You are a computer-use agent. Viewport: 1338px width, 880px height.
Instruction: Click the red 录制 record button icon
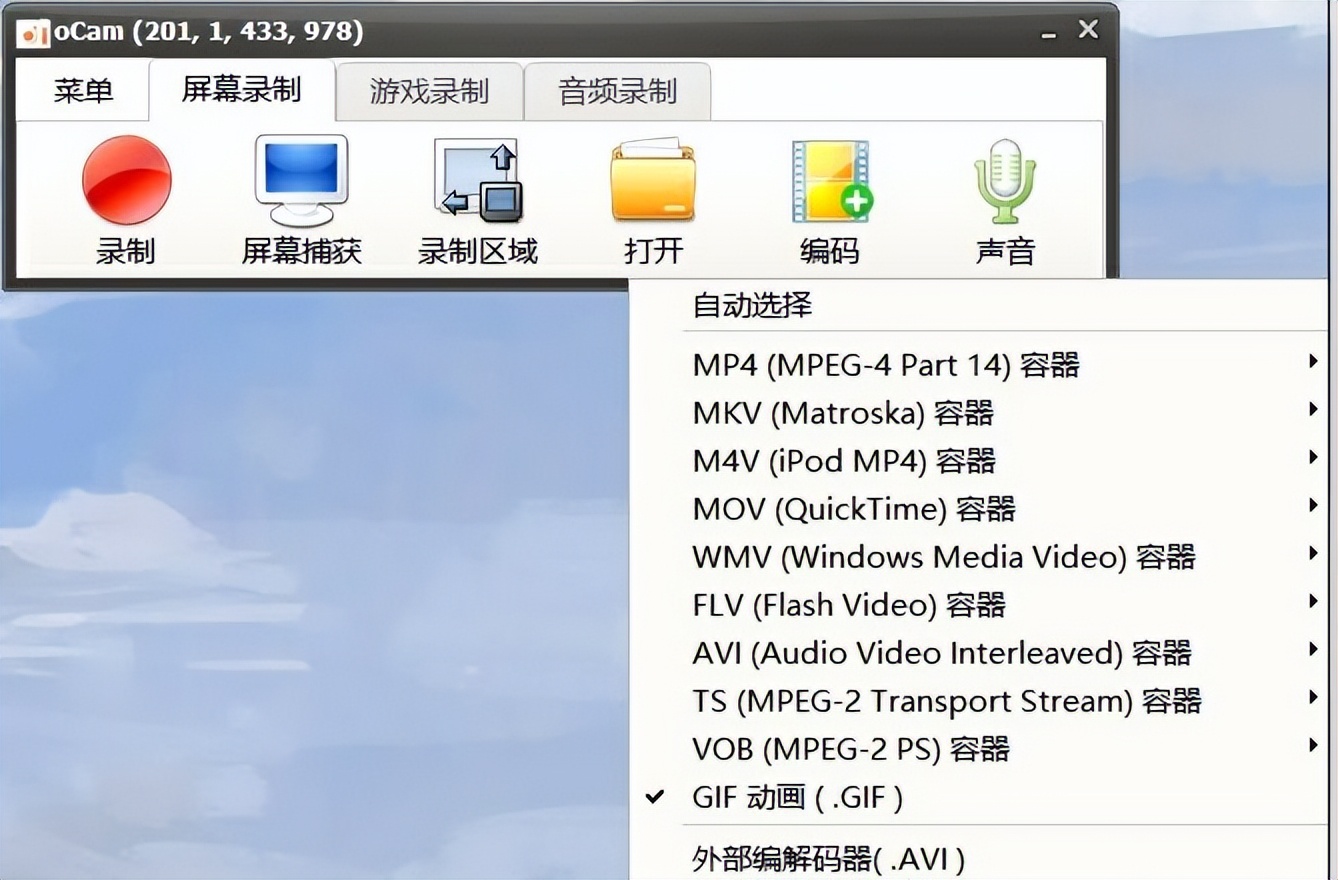[126, 181]
